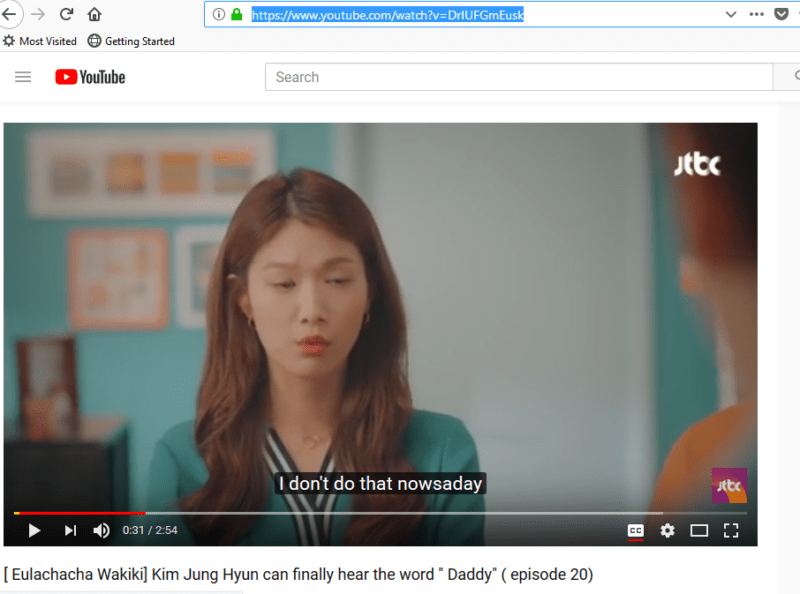Viewport: 800px width, 594px height.
Task: Toggle closed captions with the CC button
Action: (636, 531)
